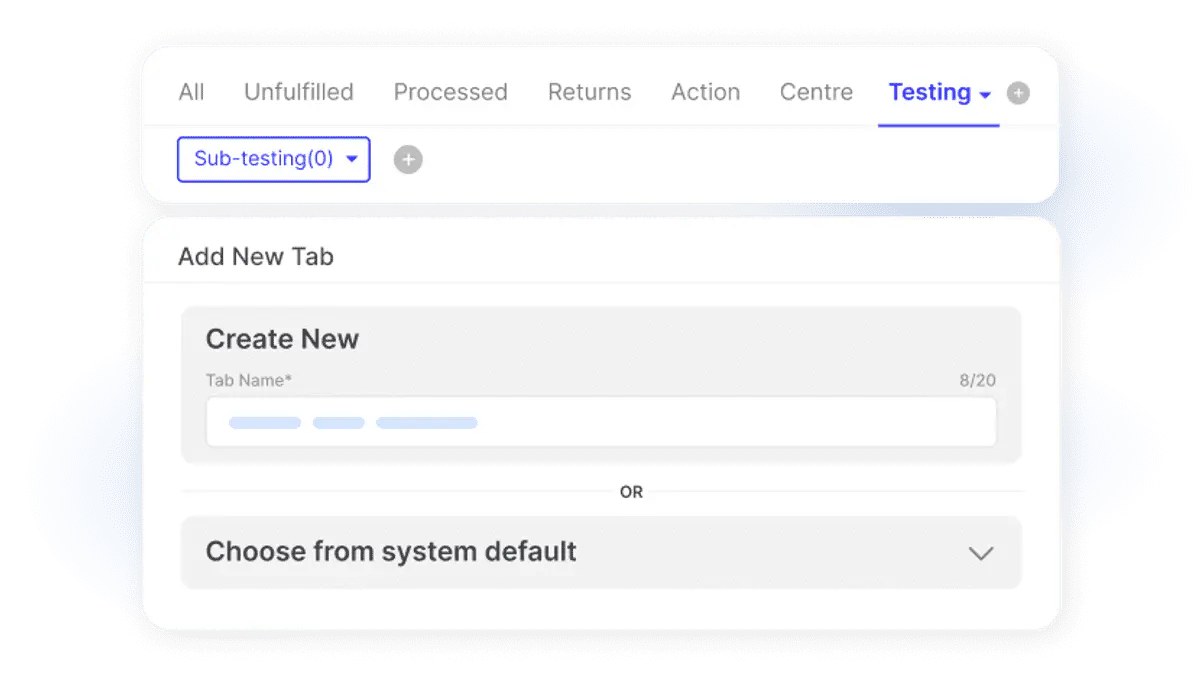Go to the Returns tab
This screenshot has width=1200, height=674.
589,92
